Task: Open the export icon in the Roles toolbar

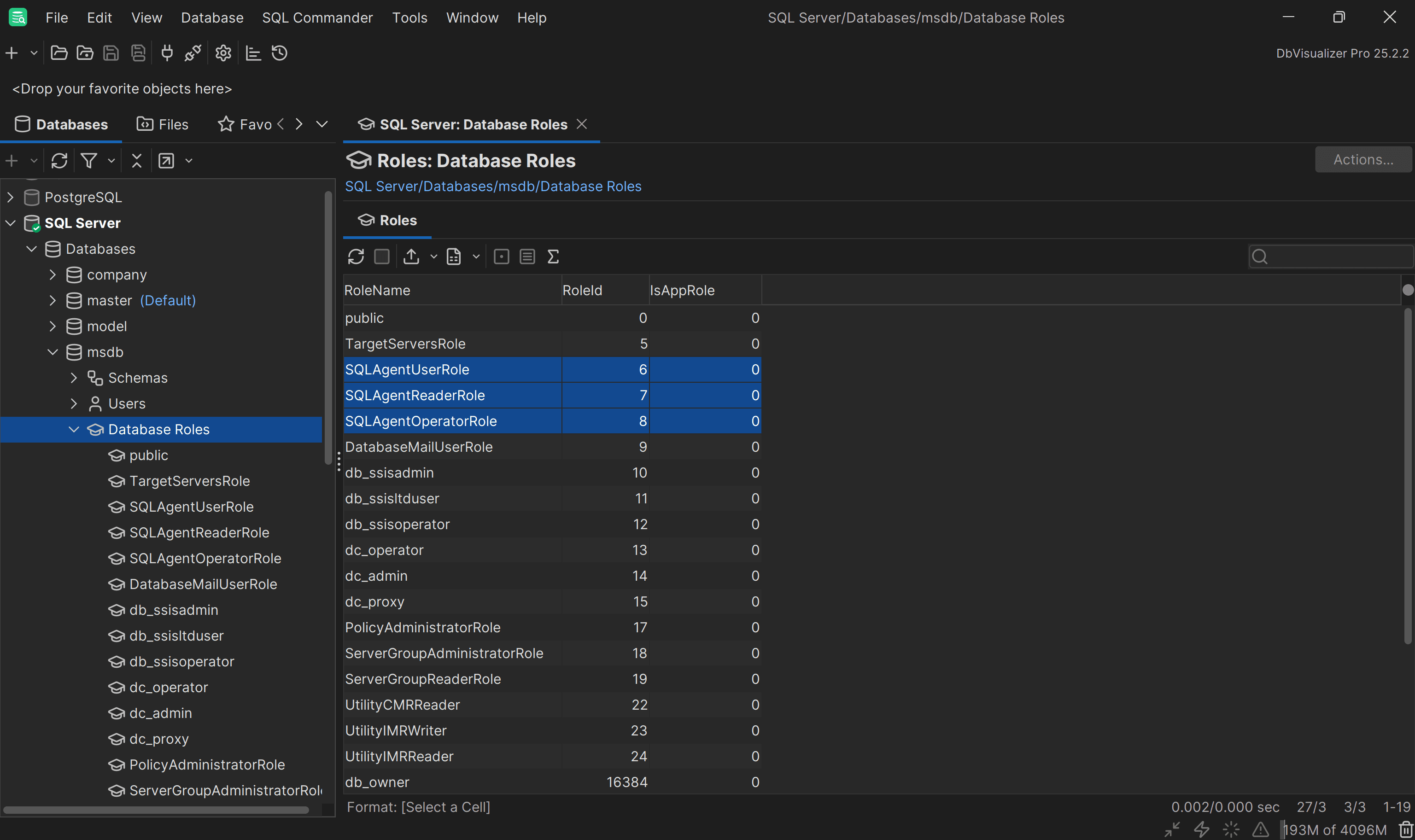Action: click(411, 256)
